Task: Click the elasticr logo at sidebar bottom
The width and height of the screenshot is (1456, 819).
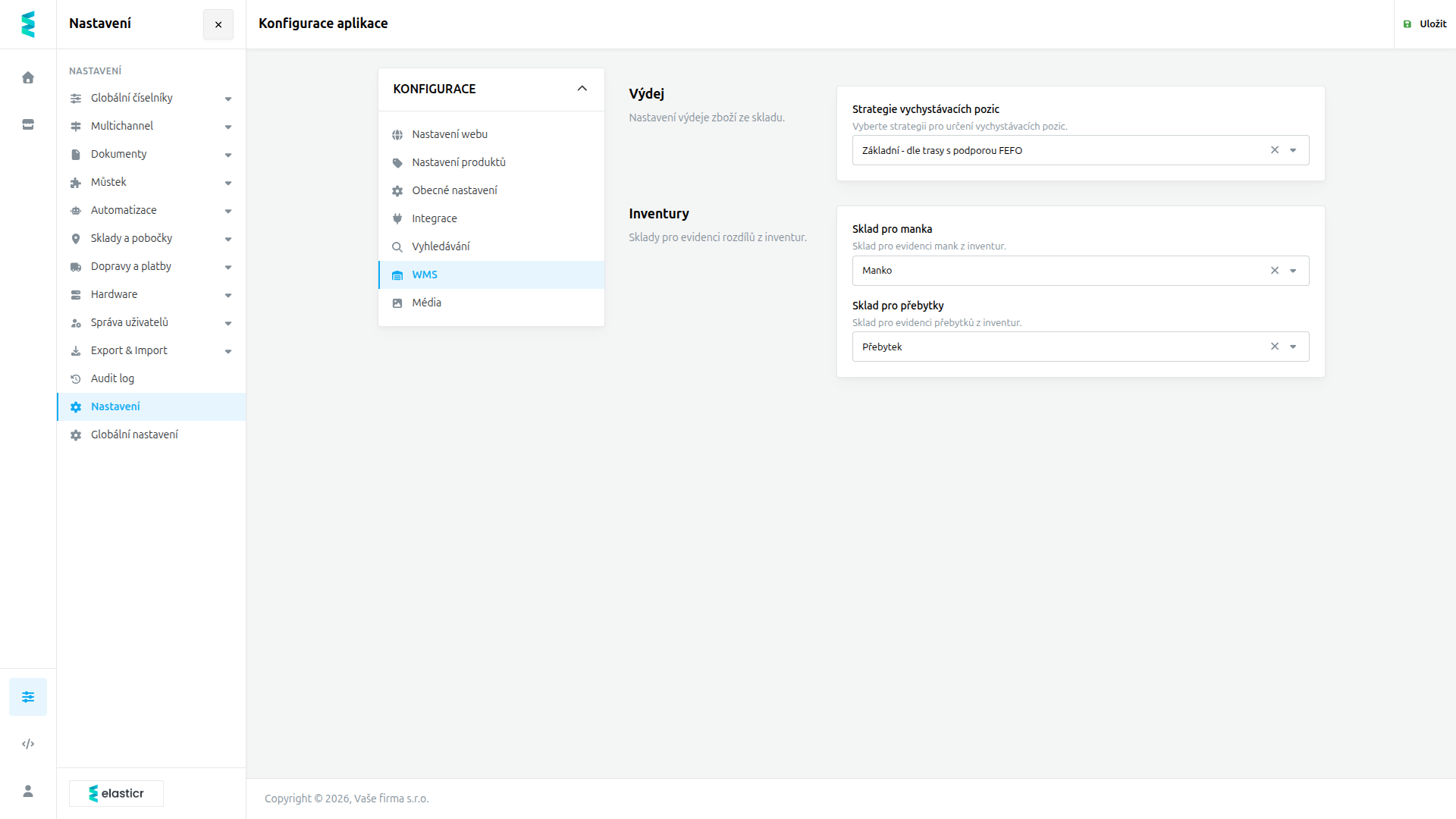Action: [x=116, y=793]
